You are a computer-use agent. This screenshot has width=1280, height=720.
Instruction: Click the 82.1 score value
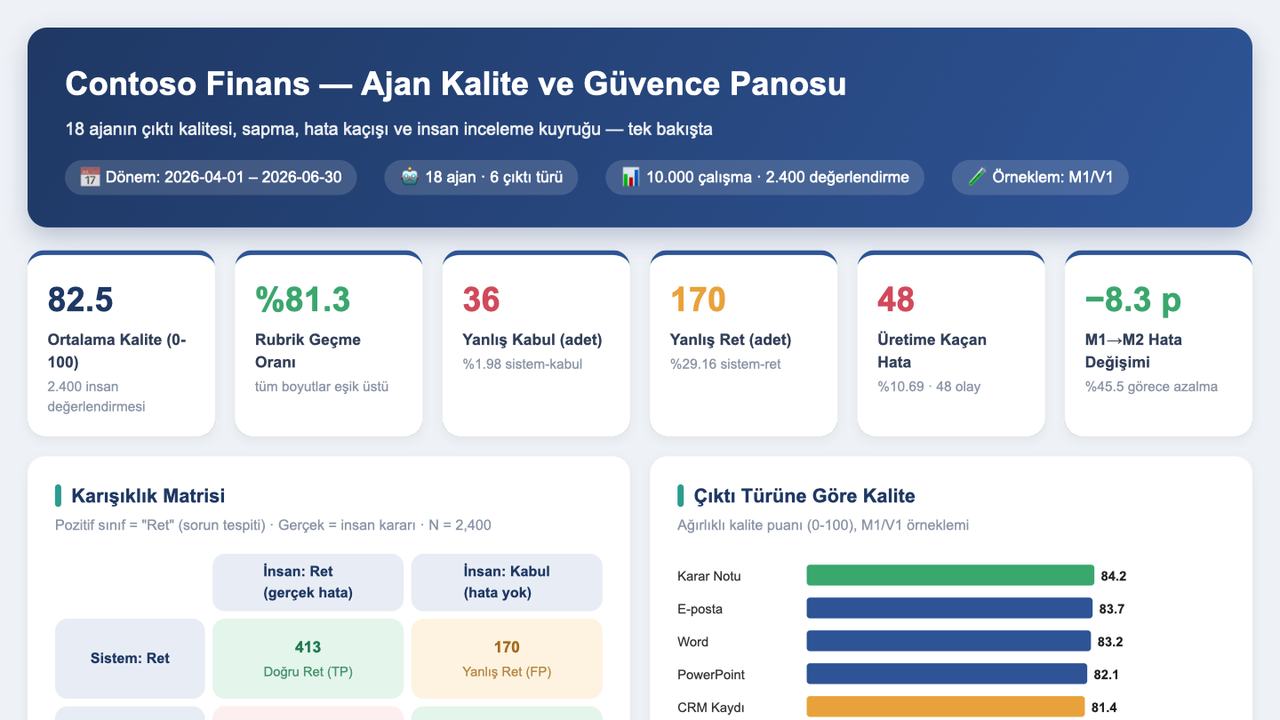click(x=1107, y=675)
